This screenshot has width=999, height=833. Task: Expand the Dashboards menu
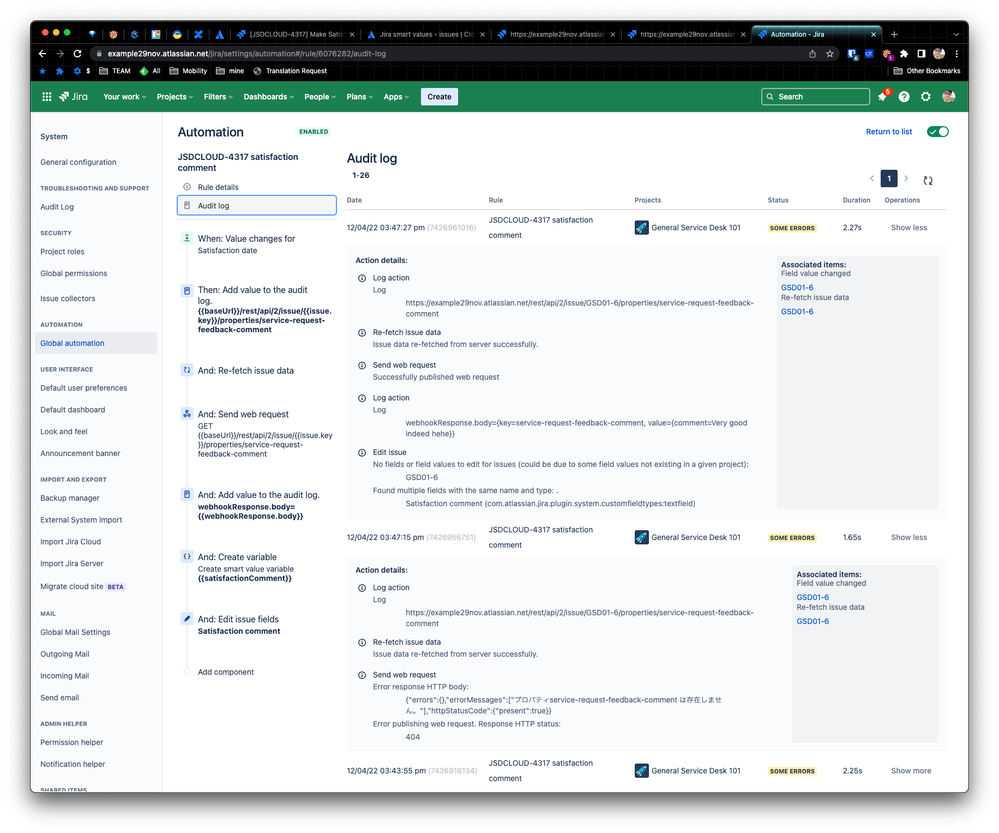click(x=268, y=97)
